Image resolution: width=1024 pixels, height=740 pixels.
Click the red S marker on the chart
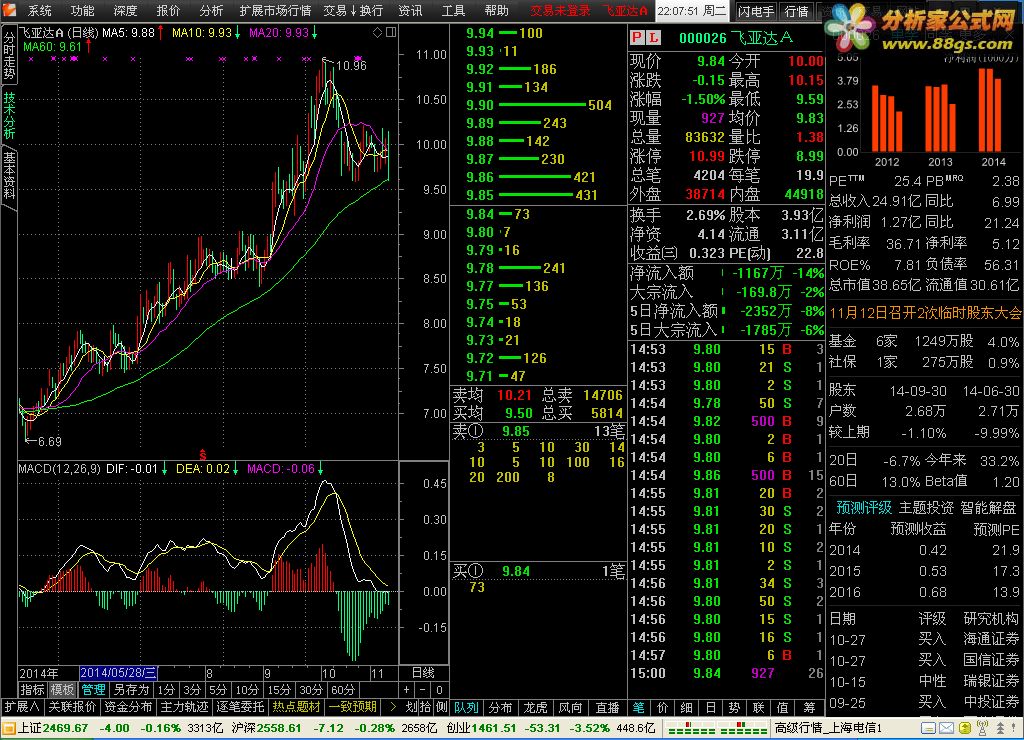coord(202,455)
